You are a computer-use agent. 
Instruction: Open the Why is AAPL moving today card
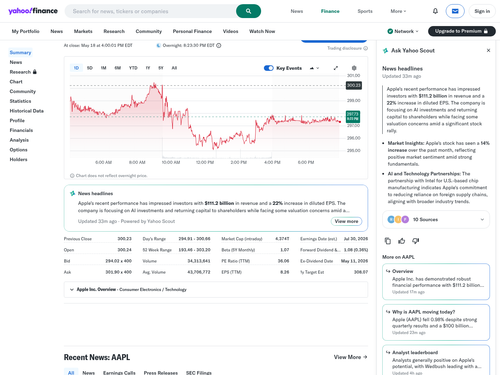coord(436,322)
